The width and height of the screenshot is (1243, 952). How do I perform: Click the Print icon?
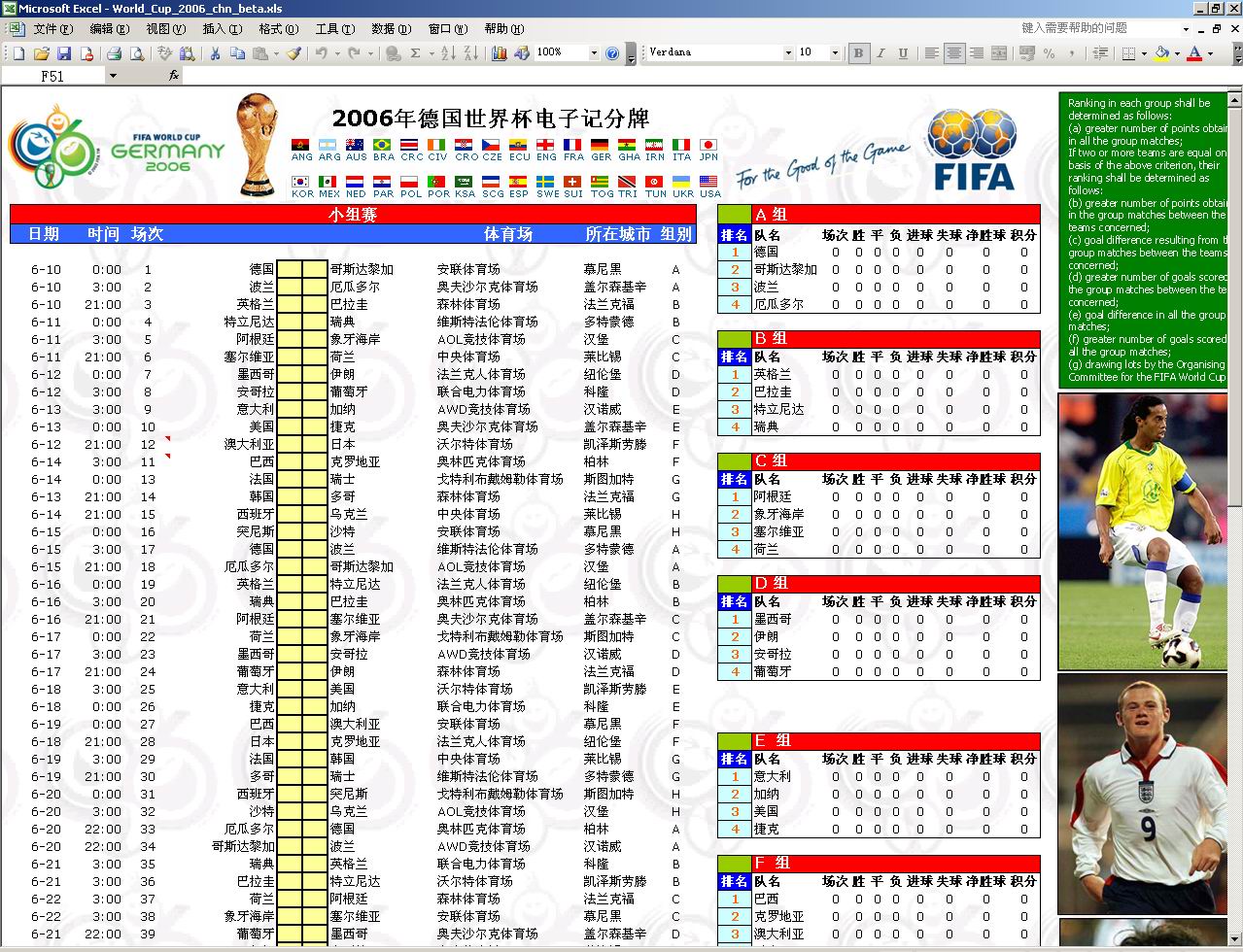click(x=114, y=53)
